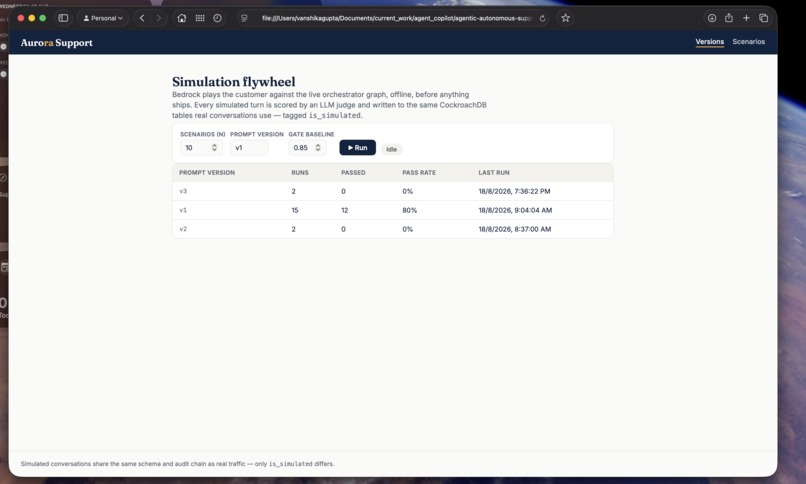This screenshot has width=806, height=484.
Task: Click the Pass Rate column header
Action: click(x=419, y=173)
